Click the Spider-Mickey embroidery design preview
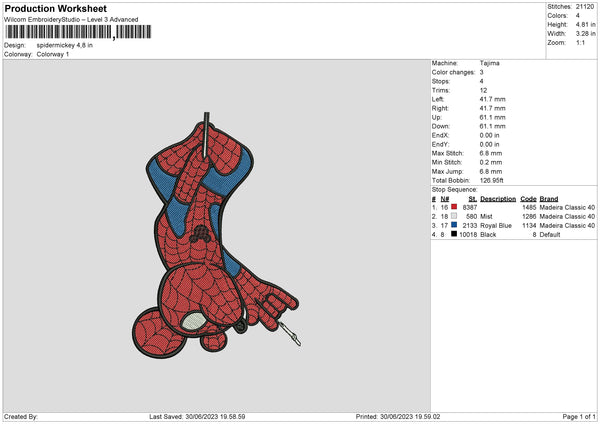Viewport: 600px width, 424px height. click(x=216, y=235)
